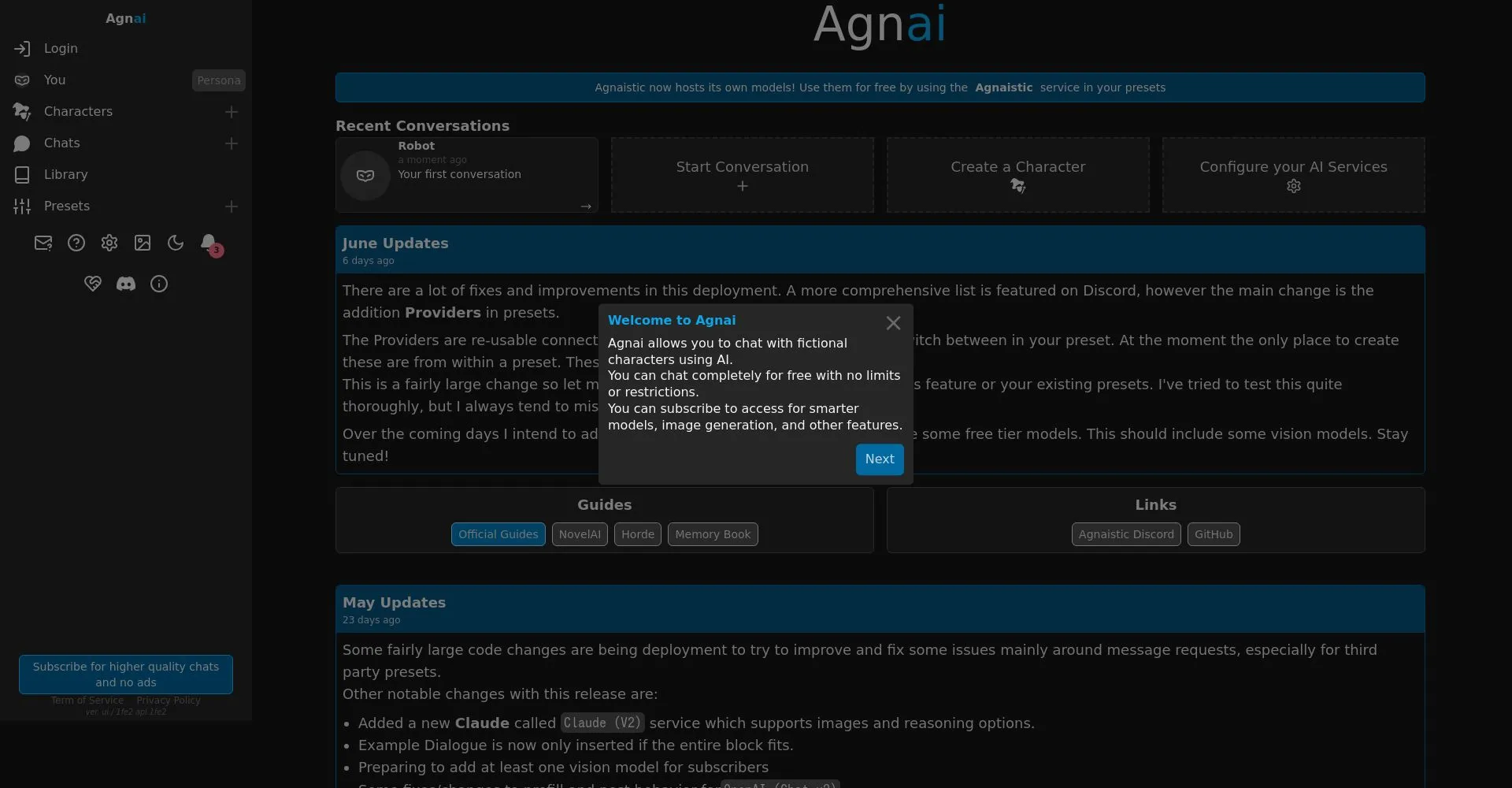Click the Recent Conversations heading
Screen dimensions: 1512x788
(x=422, y=126)
